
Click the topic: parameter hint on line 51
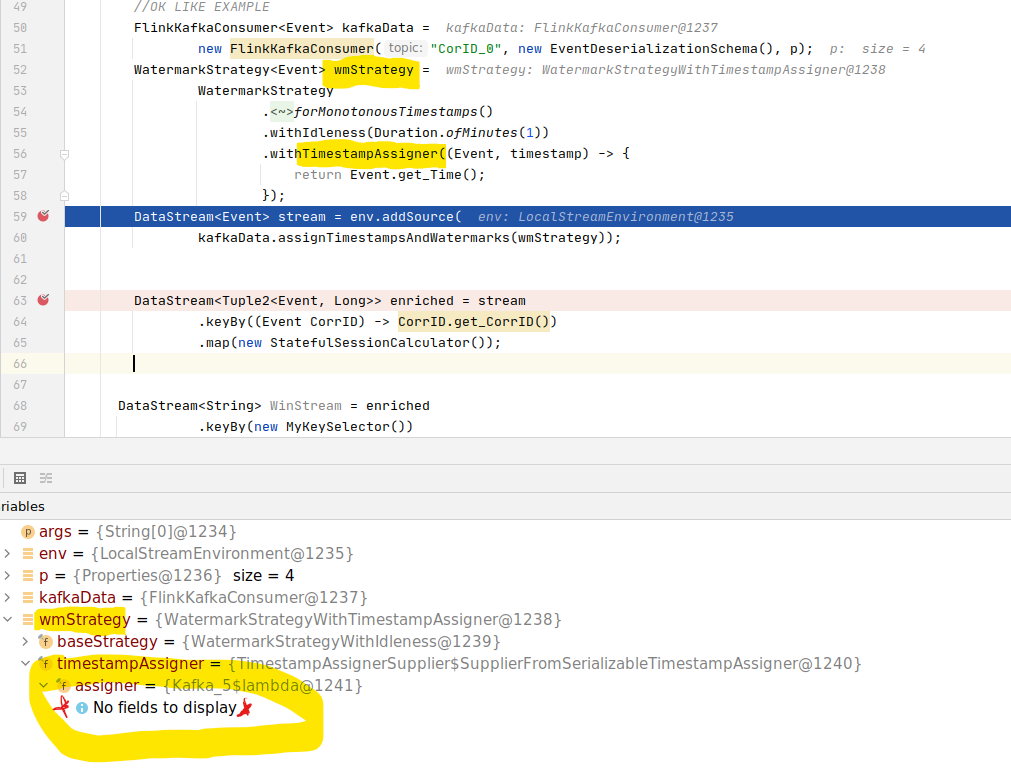[x=404, y=48]
